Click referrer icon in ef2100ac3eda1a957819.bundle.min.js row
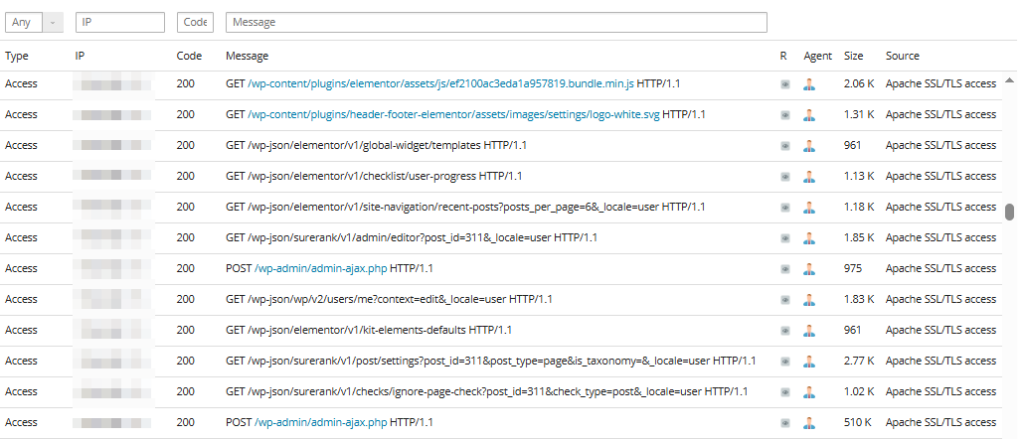The height and width of the screenshot is (439, 1024). pos(785,84)
